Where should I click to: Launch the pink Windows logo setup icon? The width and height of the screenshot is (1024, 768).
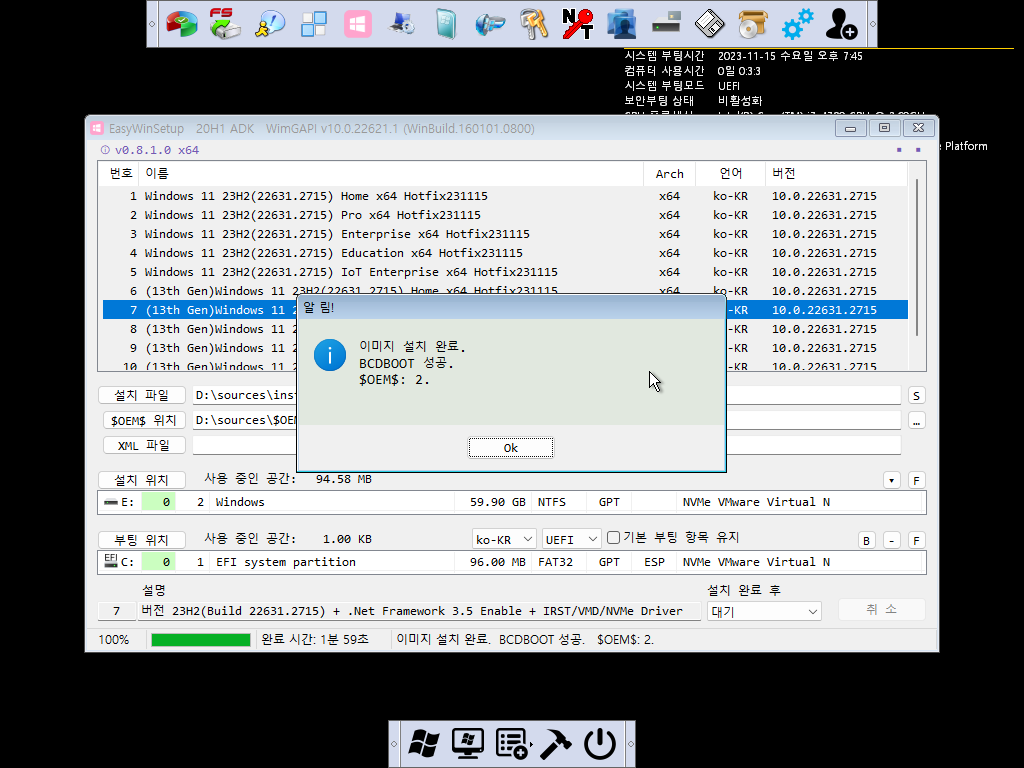pos(358,24)
